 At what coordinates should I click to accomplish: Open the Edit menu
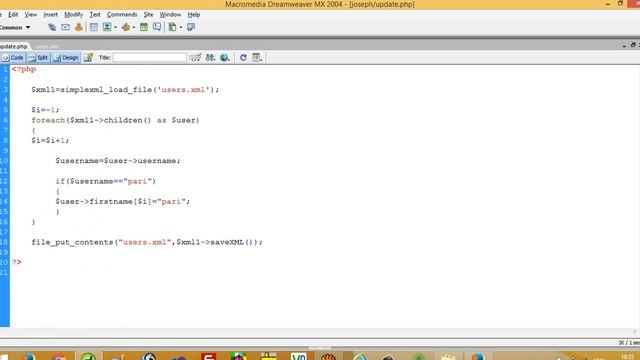click(13, 14)
